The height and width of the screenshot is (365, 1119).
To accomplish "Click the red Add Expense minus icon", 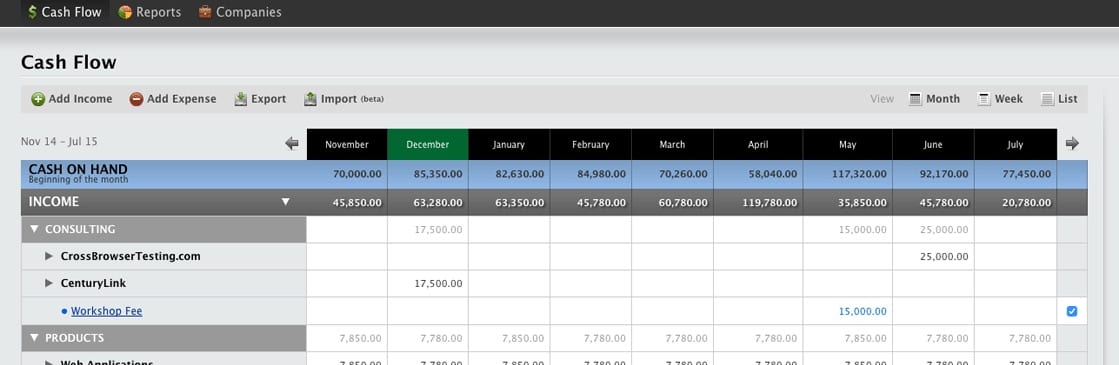I will (136, 99).
